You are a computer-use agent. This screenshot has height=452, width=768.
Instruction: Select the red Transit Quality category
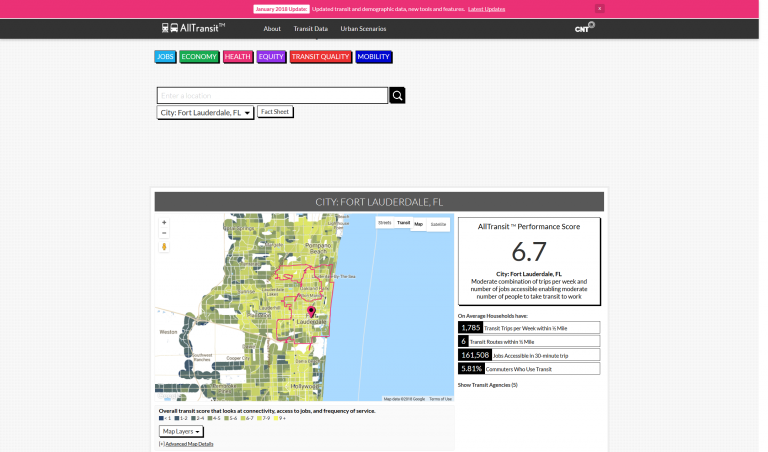point(320,57)
